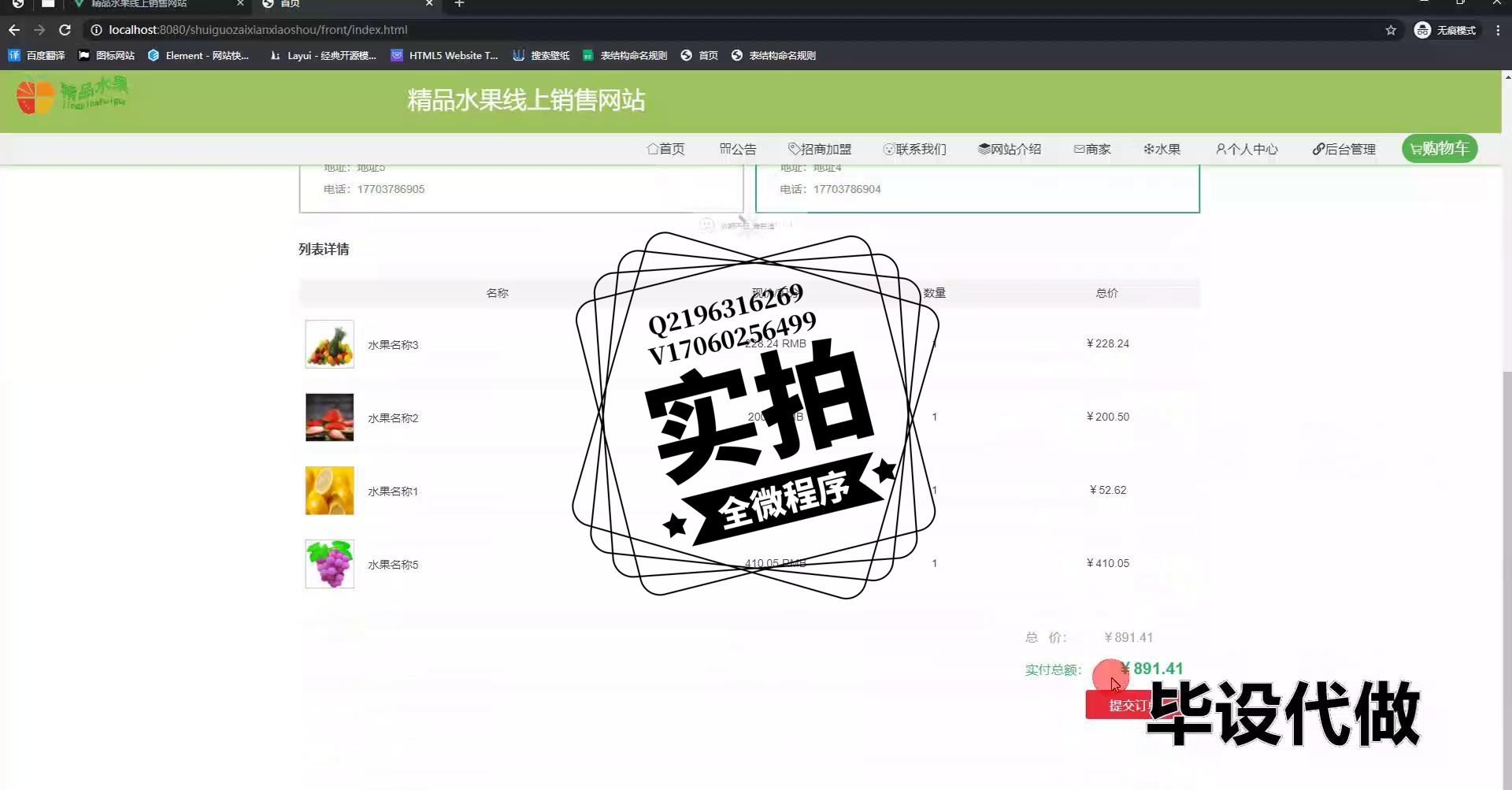Click the browser forward arrow
The image size is (1512, 790).
39,30
